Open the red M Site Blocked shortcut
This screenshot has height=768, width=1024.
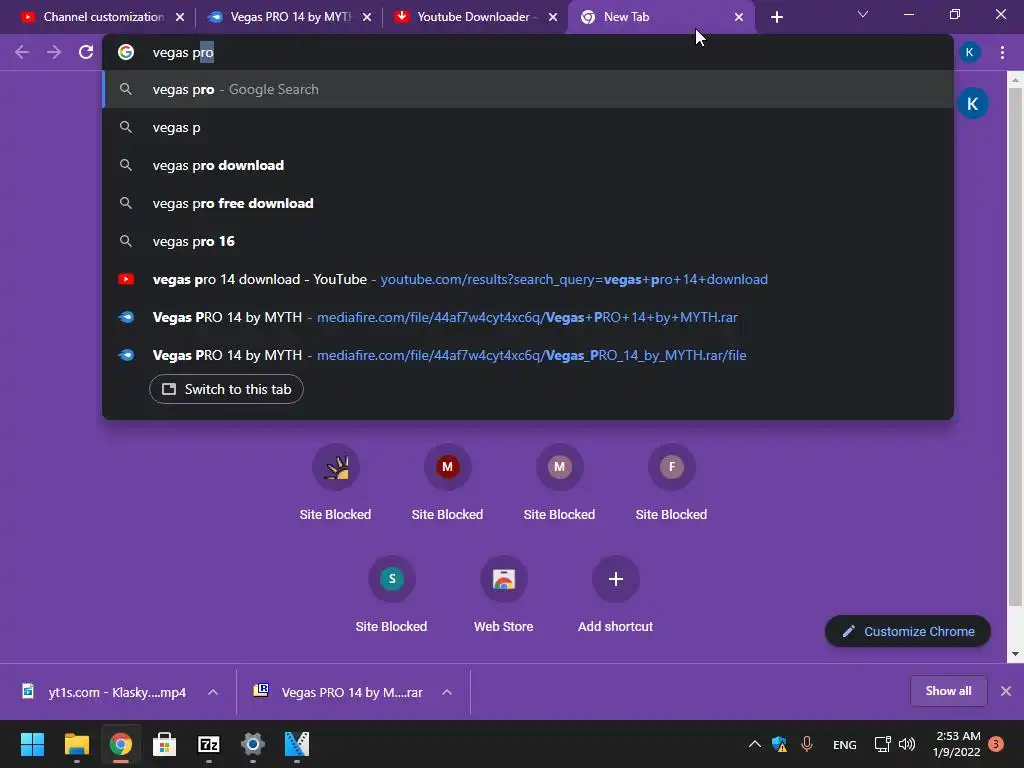pos(447,483)
